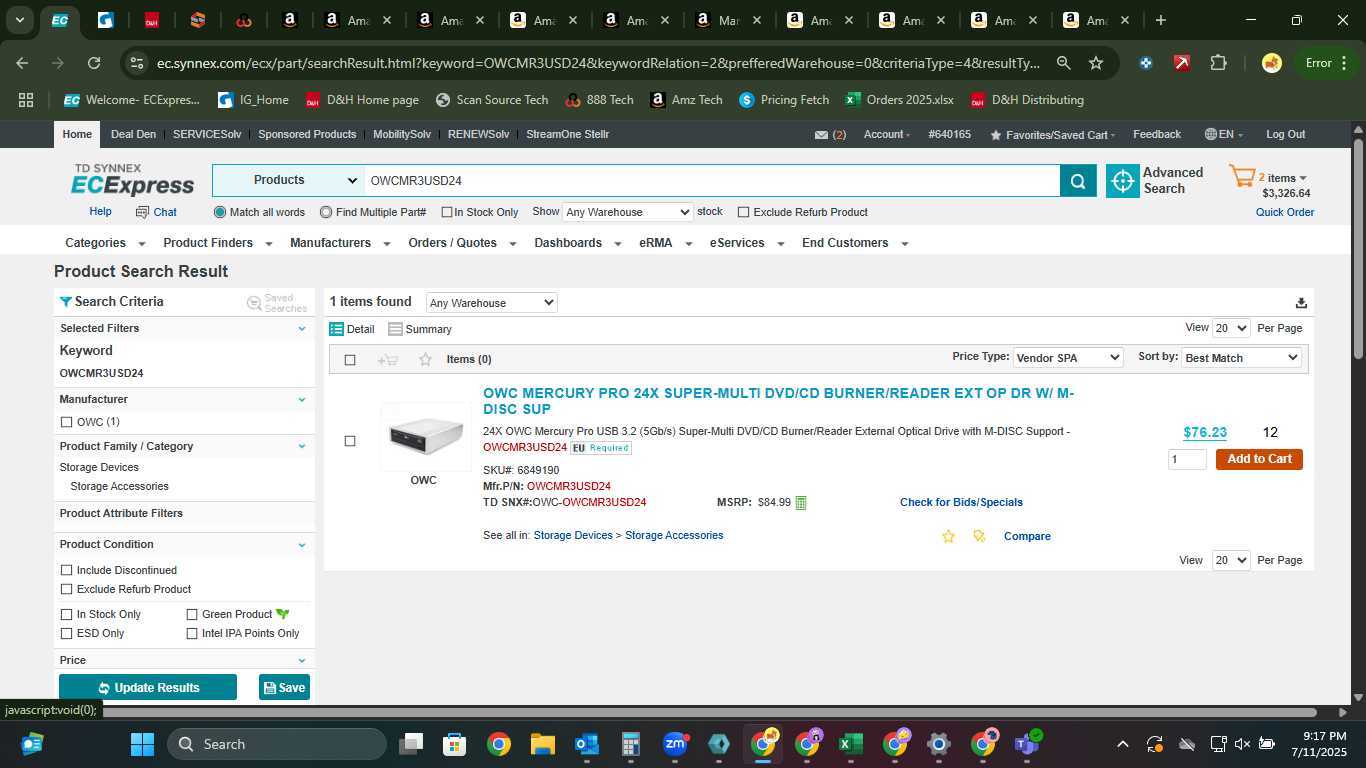Click the Add to Cart button
Image resolution: width=1366 pixels, height=768 pixels.
point(1259,459)
